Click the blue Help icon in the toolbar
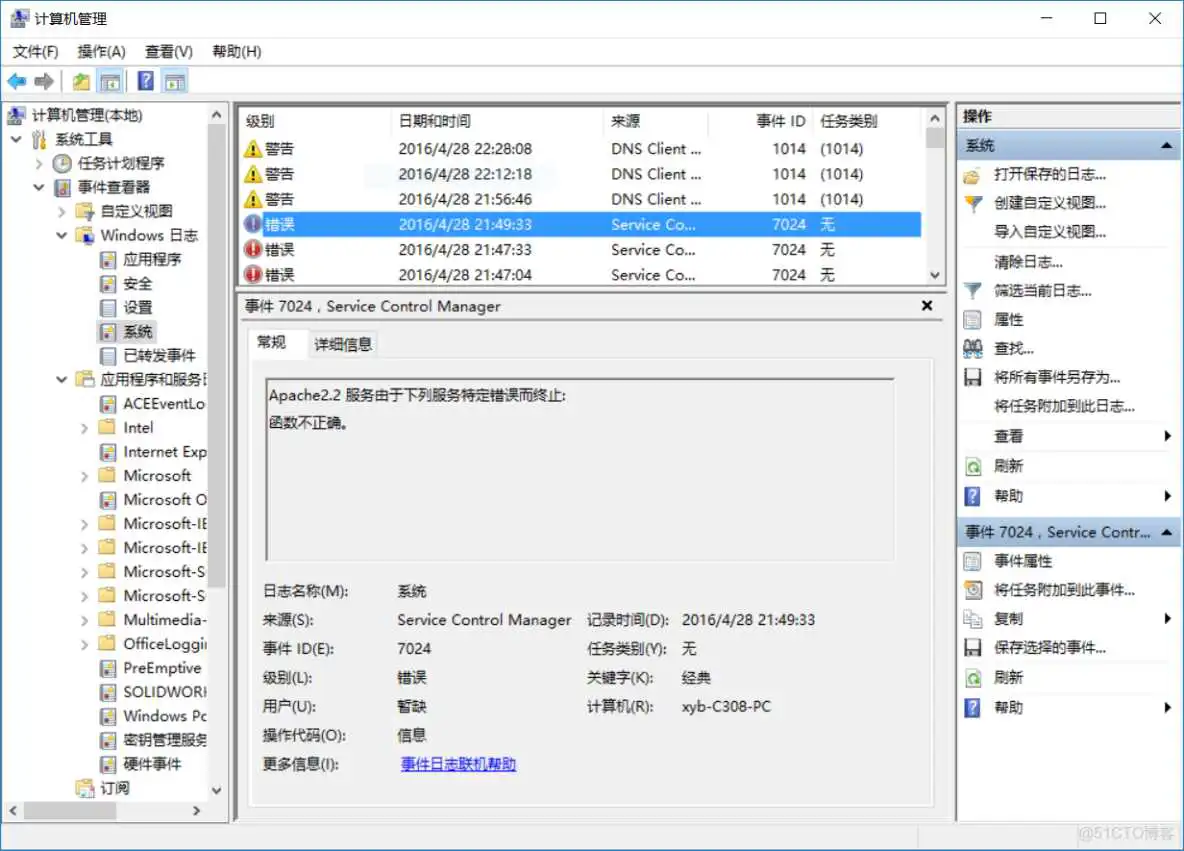Screen dimensions: 1184x851 pyautogui.click(x=145, y=81)
